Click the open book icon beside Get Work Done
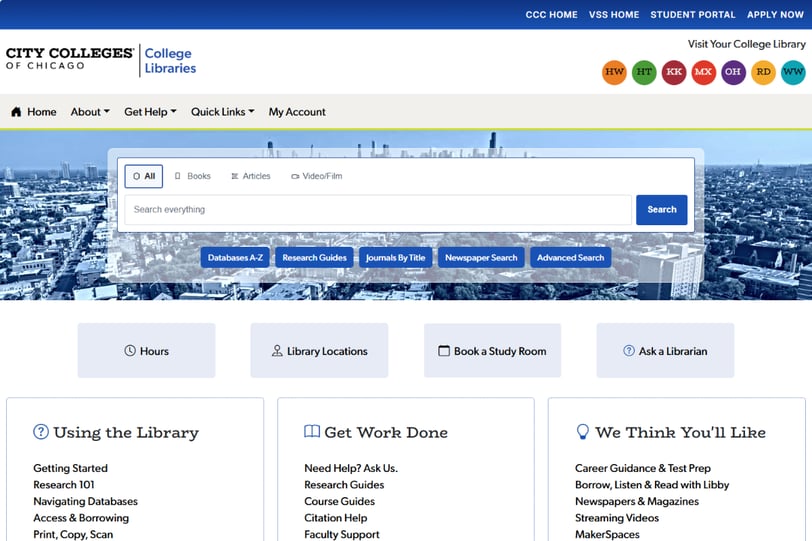The image size is (812, 541). pyautogui.click(x=312, y=431)
